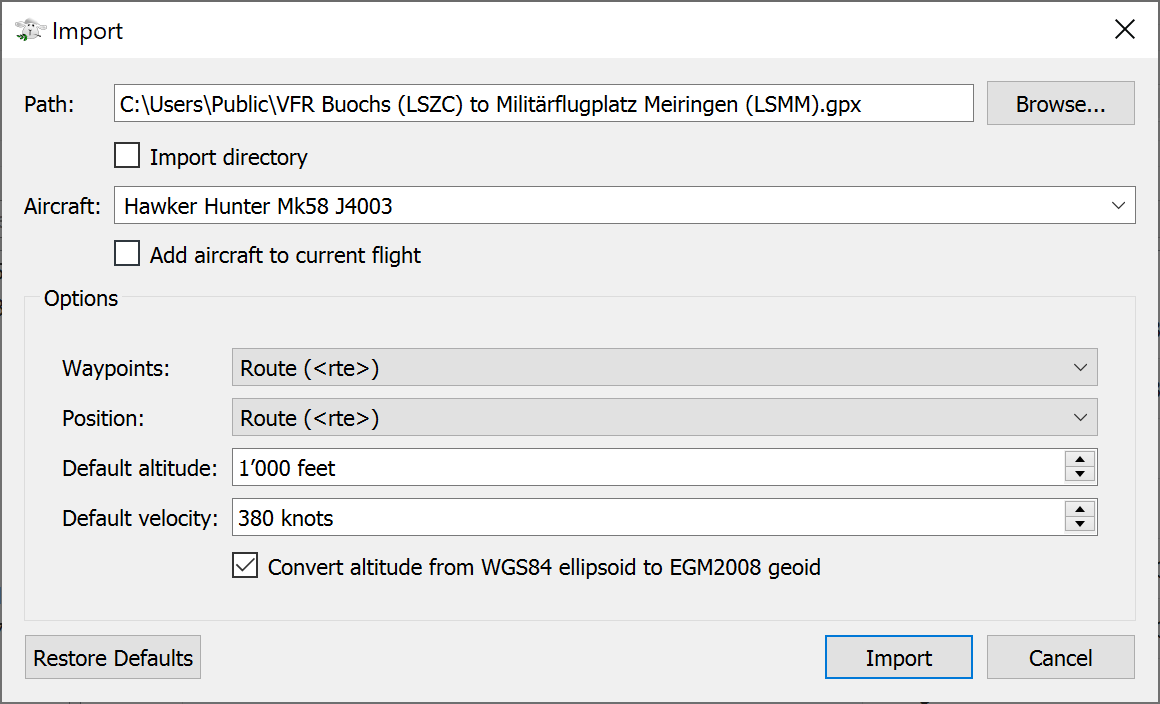Click the sheep app icon in title bar
This screenshot has width=1160, height=704.
tap(30, 31)
